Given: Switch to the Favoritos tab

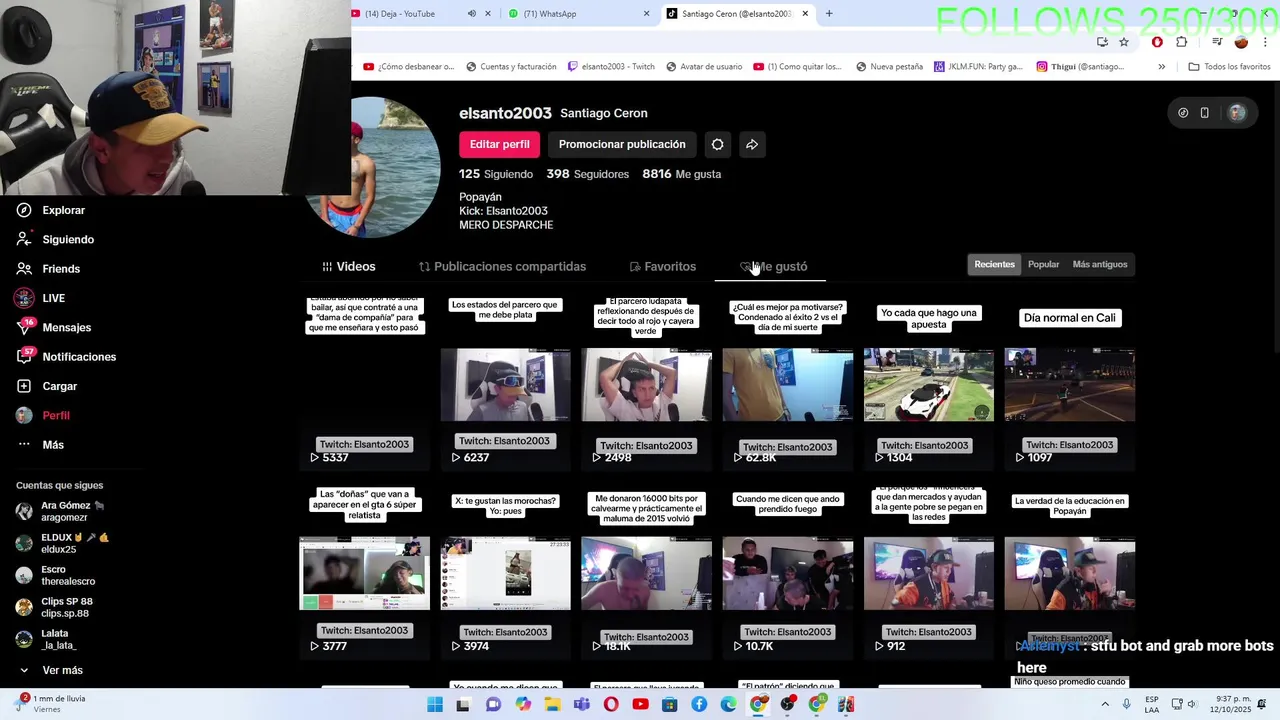Looking at the screenshot, I should 662,267.
